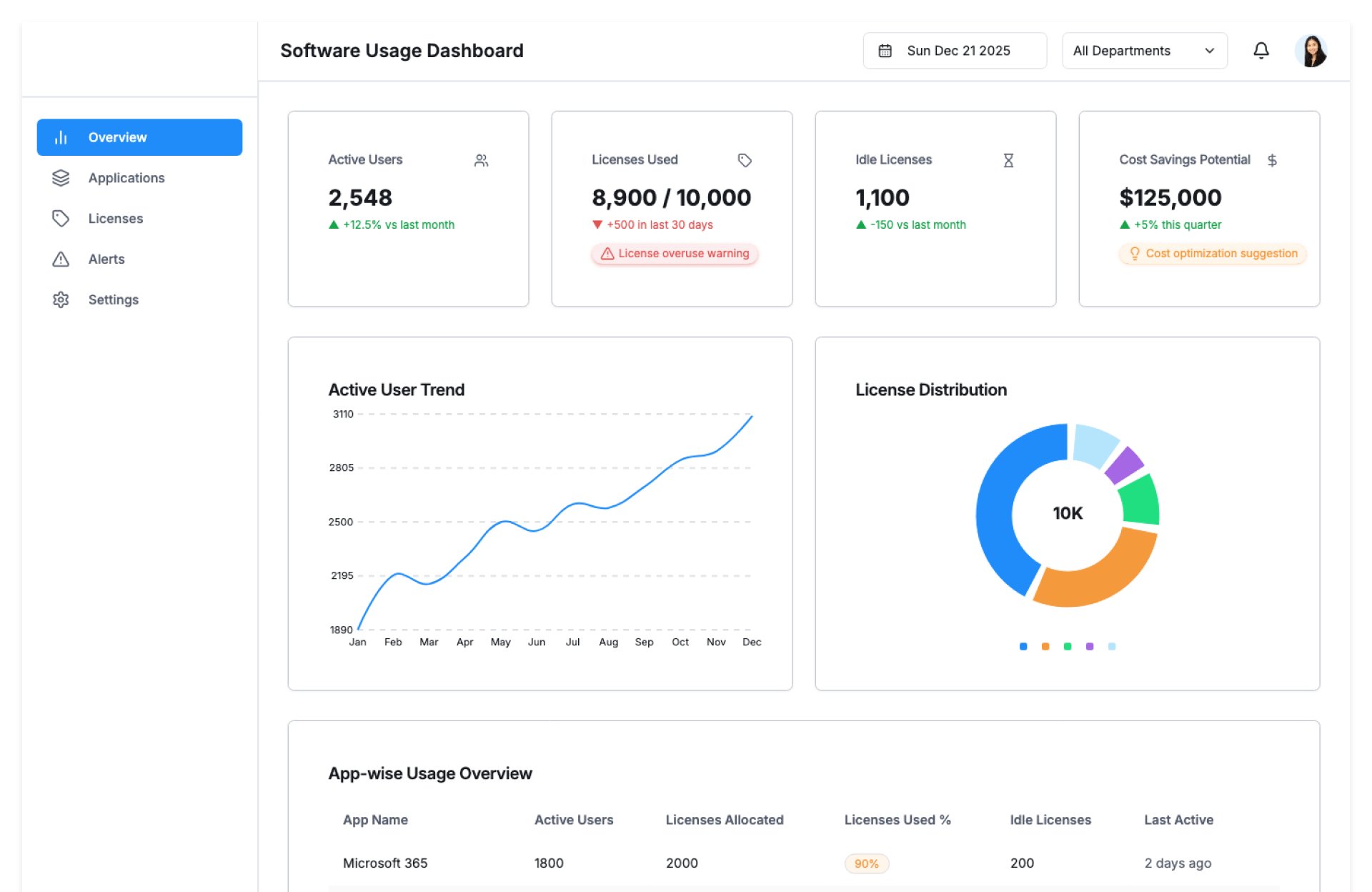Go to the Applications menu item

tap(126, 178)
